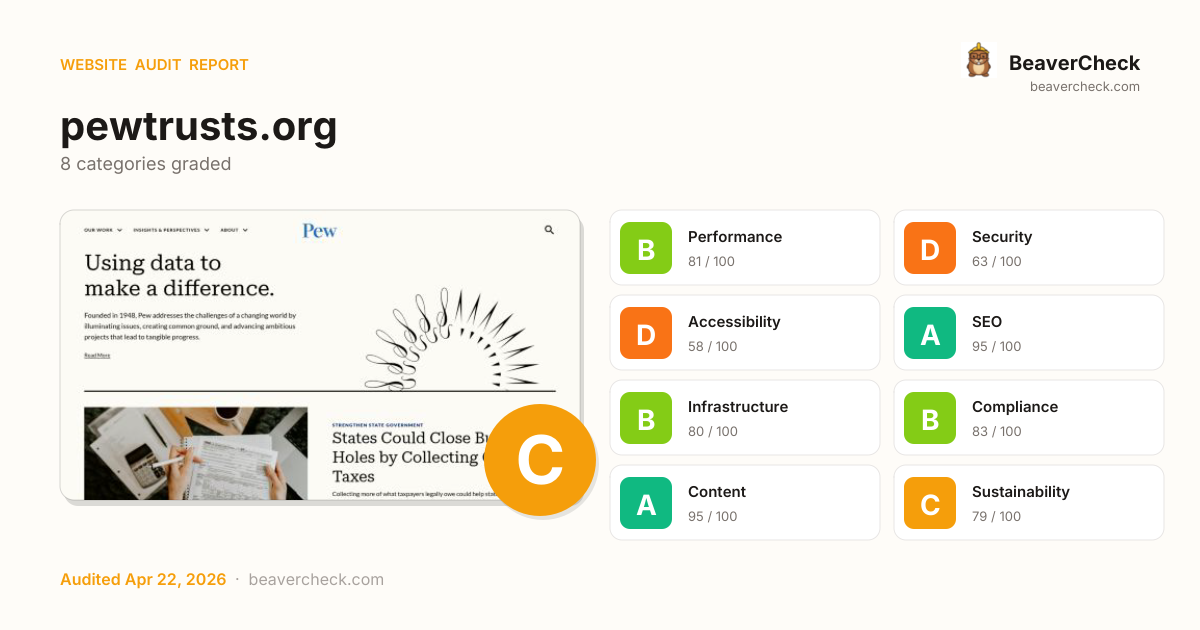Expand the Our Work menu in preview
This screenshot has width=1200, height=630.
click(103, 230)
